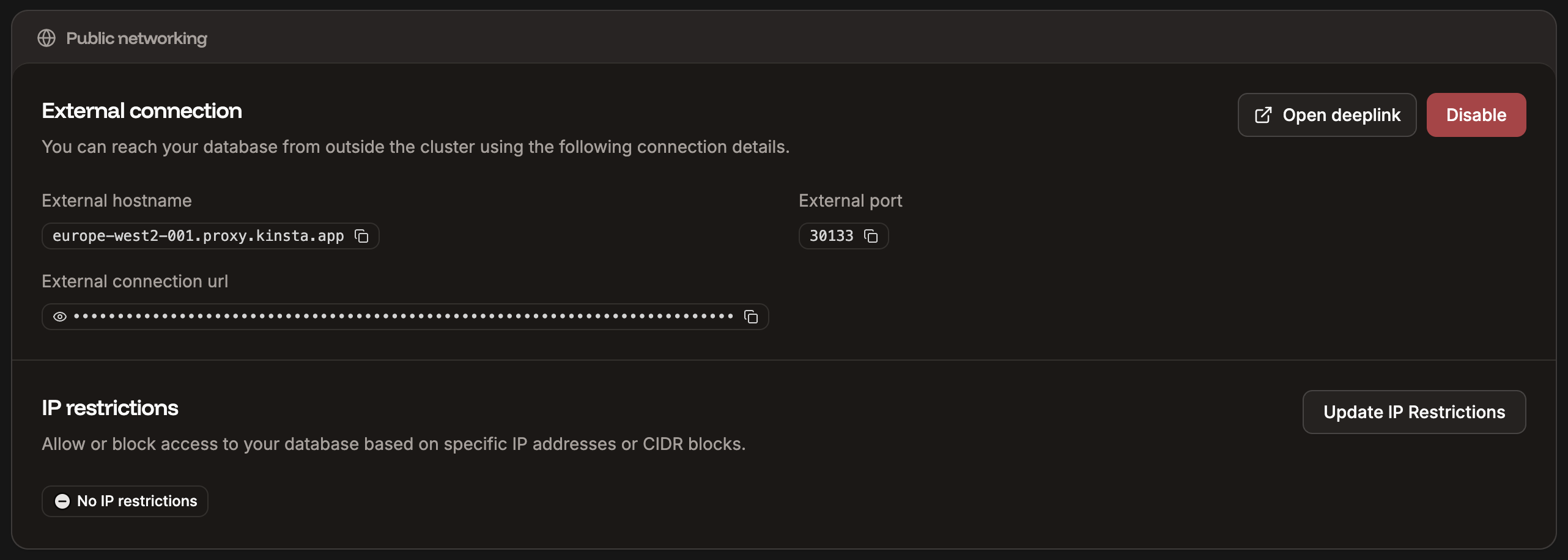
Task: Click the globe icon beside Public networking
Action: (46, 38)
